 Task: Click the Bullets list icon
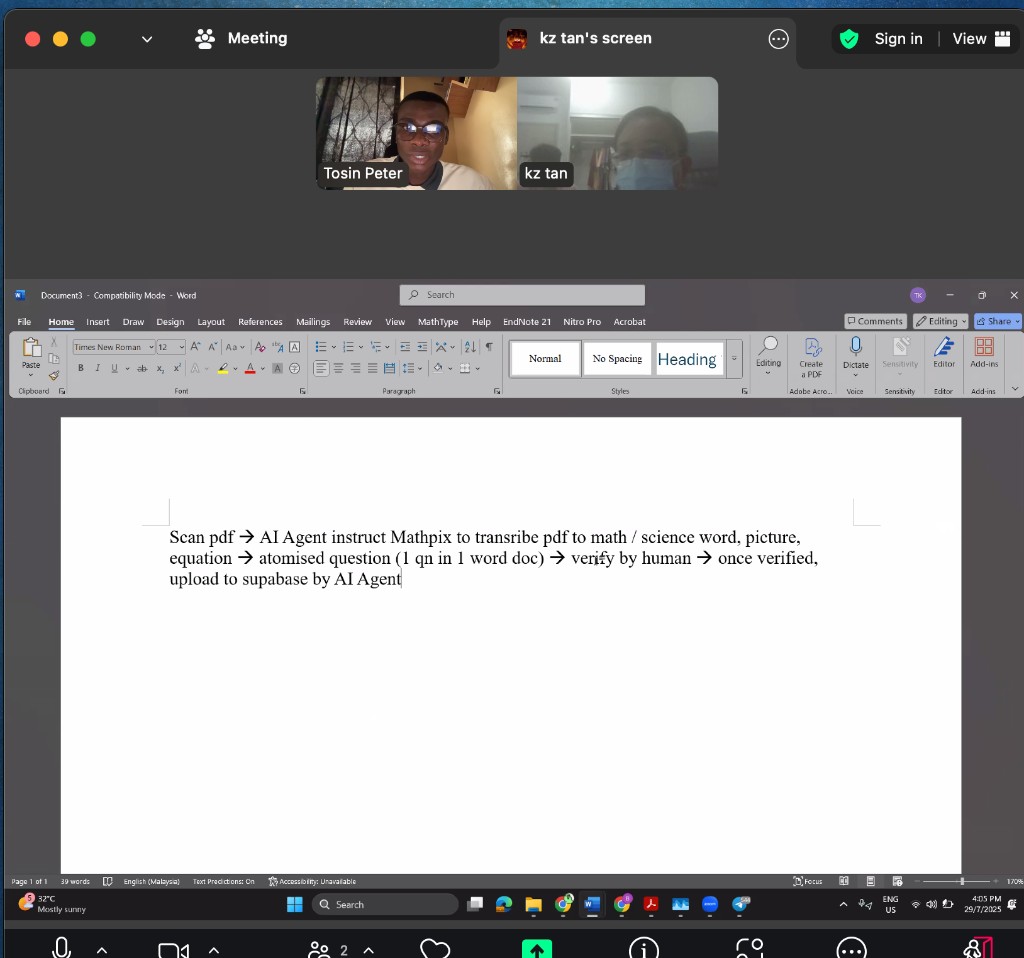(321, 347)
